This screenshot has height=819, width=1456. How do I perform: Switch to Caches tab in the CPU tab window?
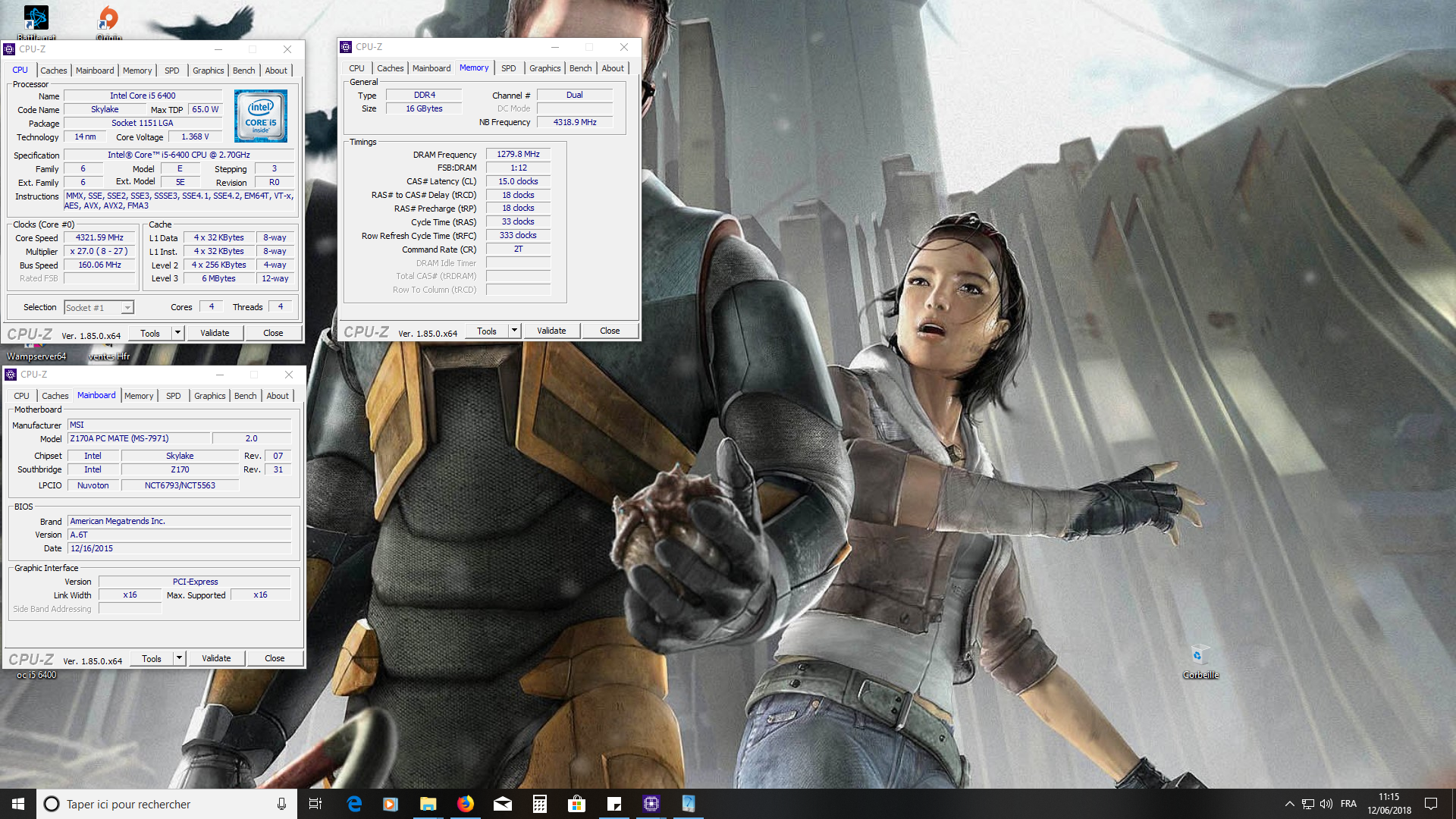54,71
